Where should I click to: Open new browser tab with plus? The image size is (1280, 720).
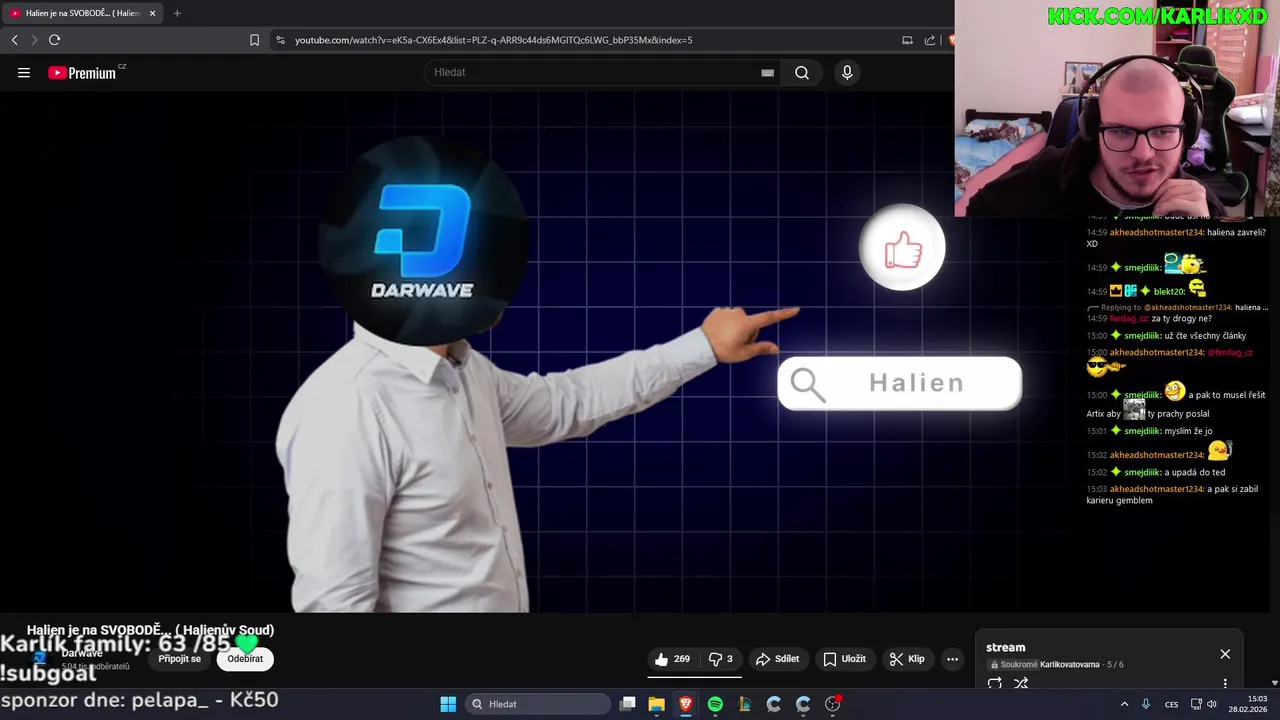(x=177, y=13)
